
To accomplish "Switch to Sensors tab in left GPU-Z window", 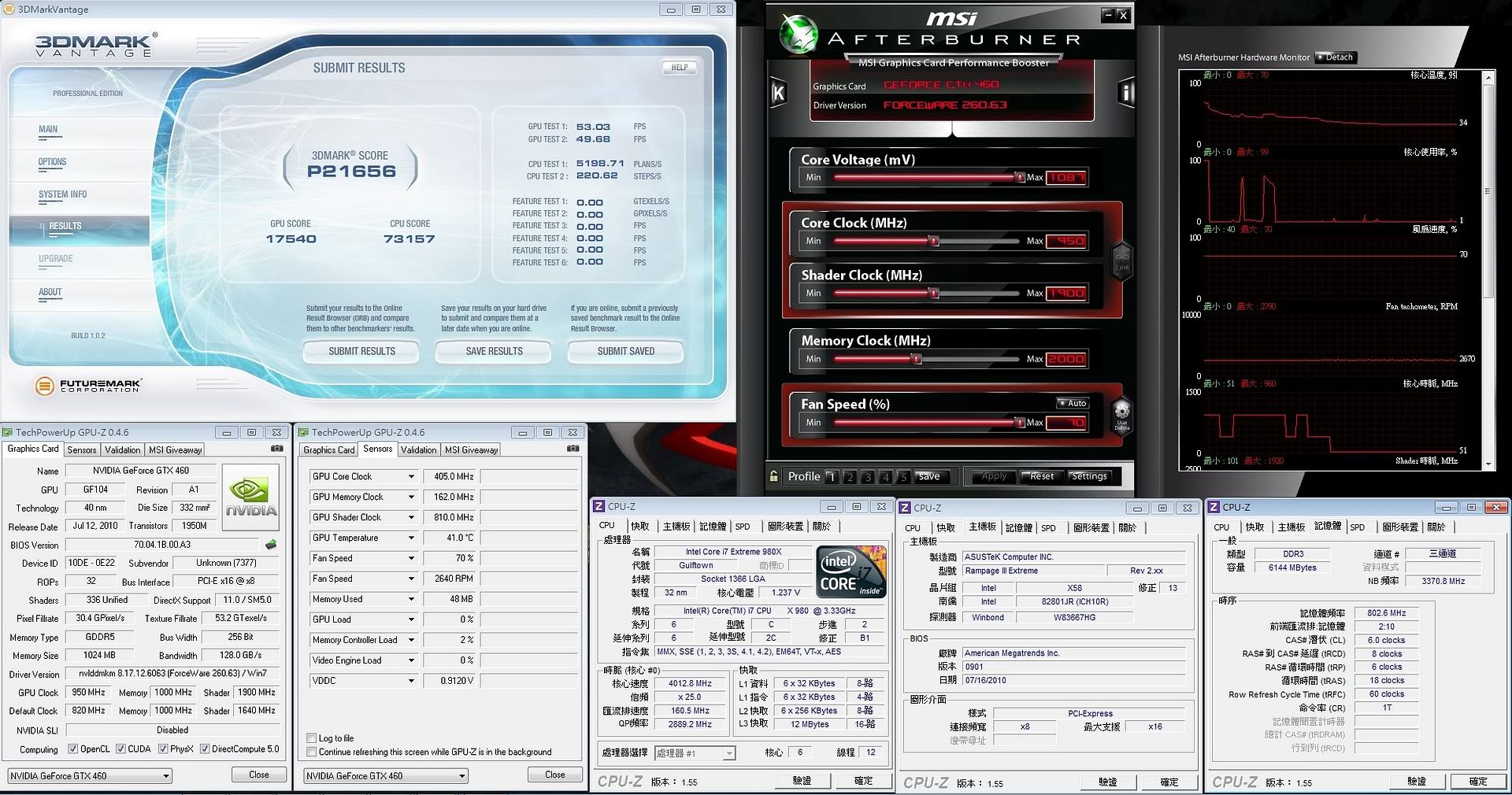I will 82,450.
